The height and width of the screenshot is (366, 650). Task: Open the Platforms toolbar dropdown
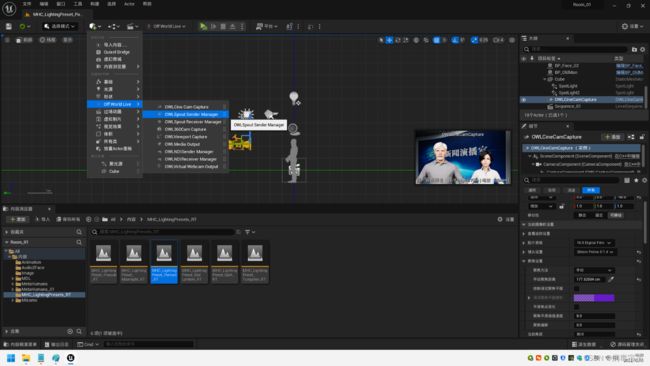(266, 26)
